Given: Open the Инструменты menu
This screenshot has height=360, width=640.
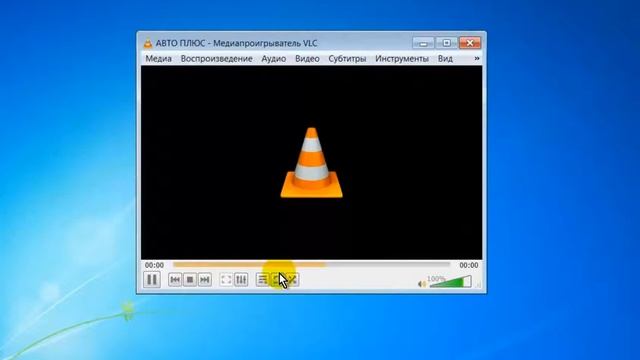Looking at the screenshot, I should coord(402,58).
